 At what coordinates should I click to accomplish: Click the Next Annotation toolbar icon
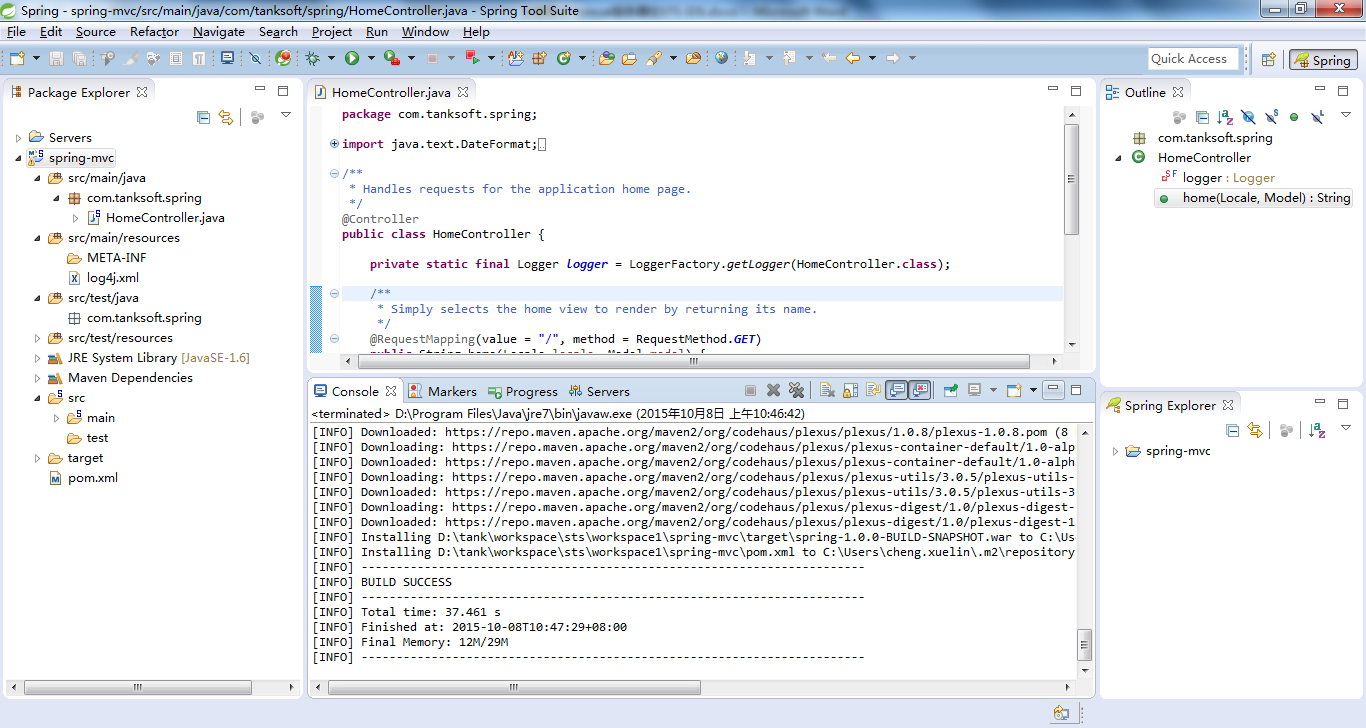click(750, 58)
